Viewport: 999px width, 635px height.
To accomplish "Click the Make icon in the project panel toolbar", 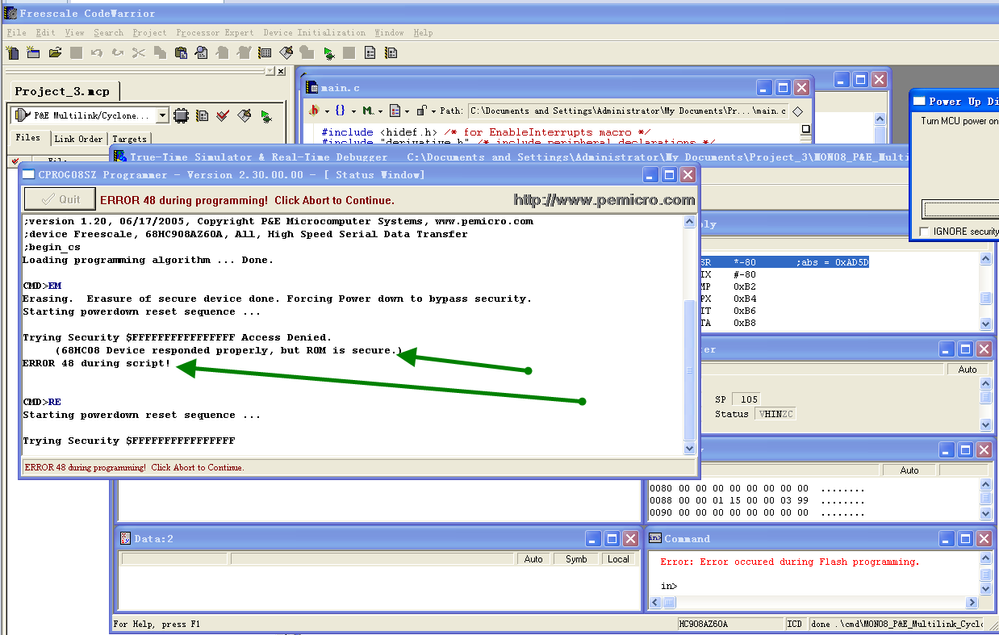I will 245,115.
